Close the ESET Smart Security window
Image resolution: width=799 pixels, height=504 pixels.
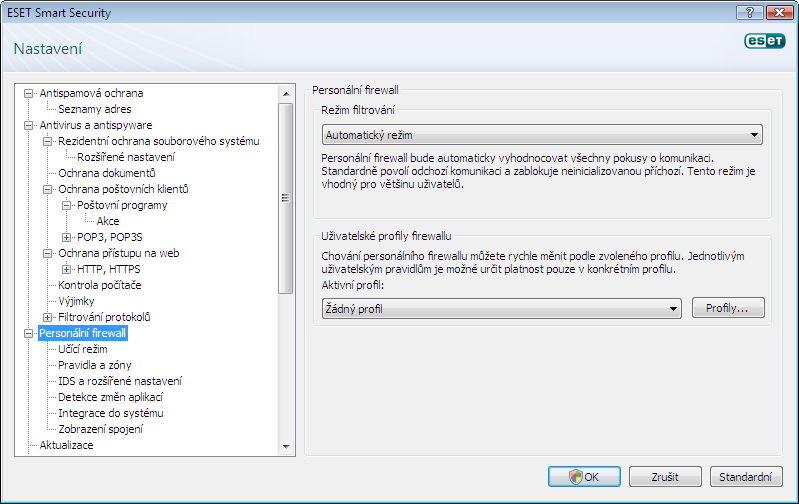coord(779,12)
